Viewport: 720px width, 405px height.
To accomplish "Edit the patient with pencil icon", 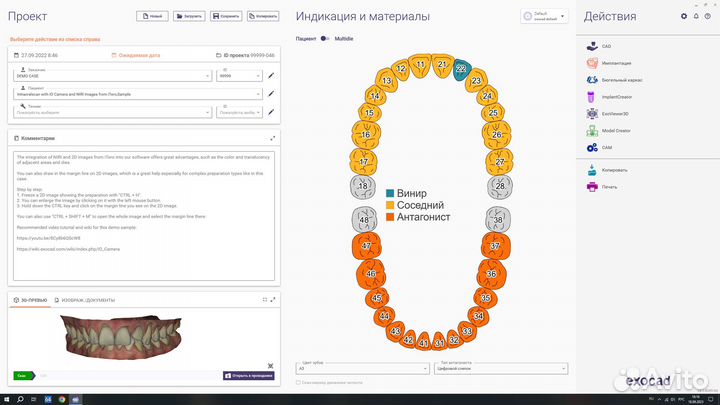I will coord(271,94).
